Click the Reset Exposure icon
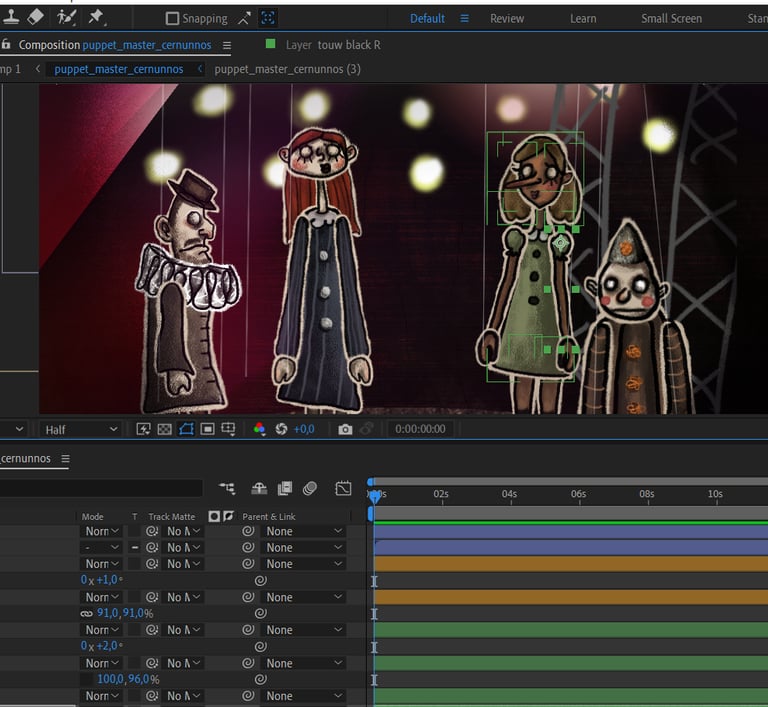The width and height of the screenshot is (768, 707). pos(281,429)
